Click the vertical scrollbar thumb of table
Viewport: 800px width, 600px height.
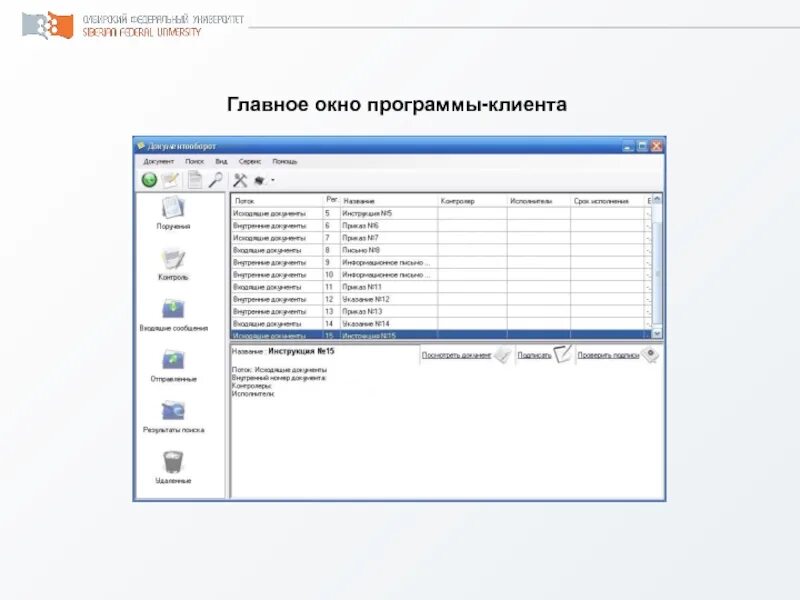click(x=657, y=274)
